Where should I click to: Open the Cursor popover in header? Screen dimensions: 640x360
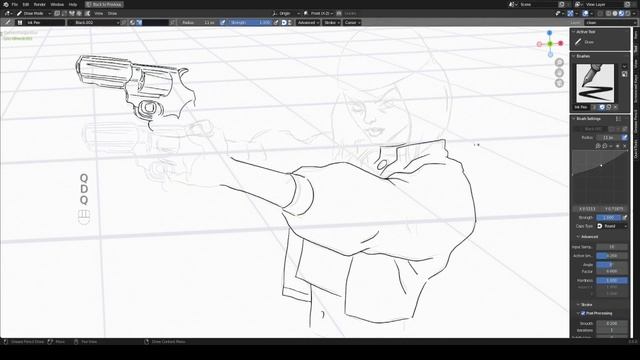pos(352,22)
